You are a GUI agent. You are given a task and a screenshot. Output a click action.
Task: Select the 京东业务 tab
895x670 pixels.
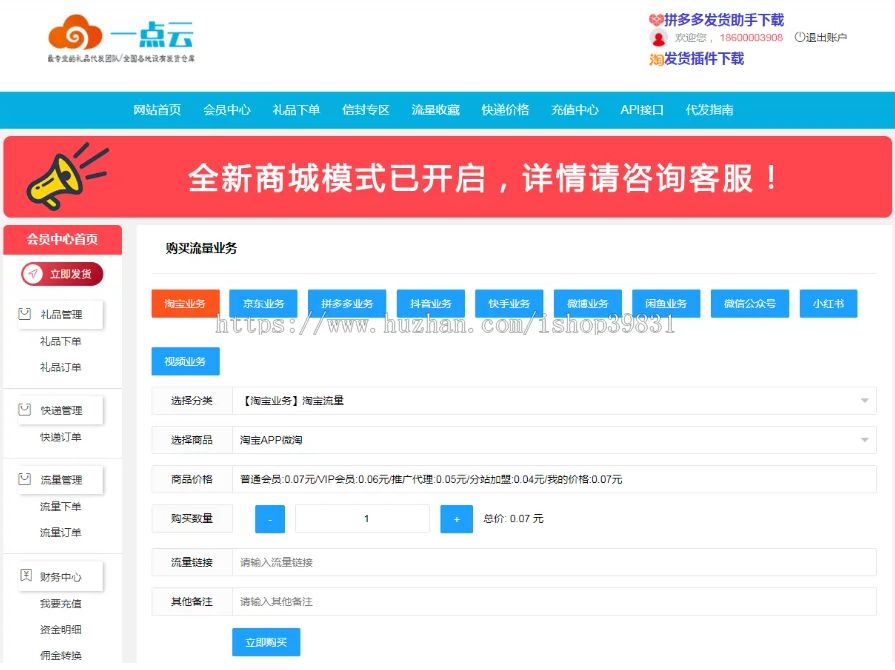click(263, 304)
